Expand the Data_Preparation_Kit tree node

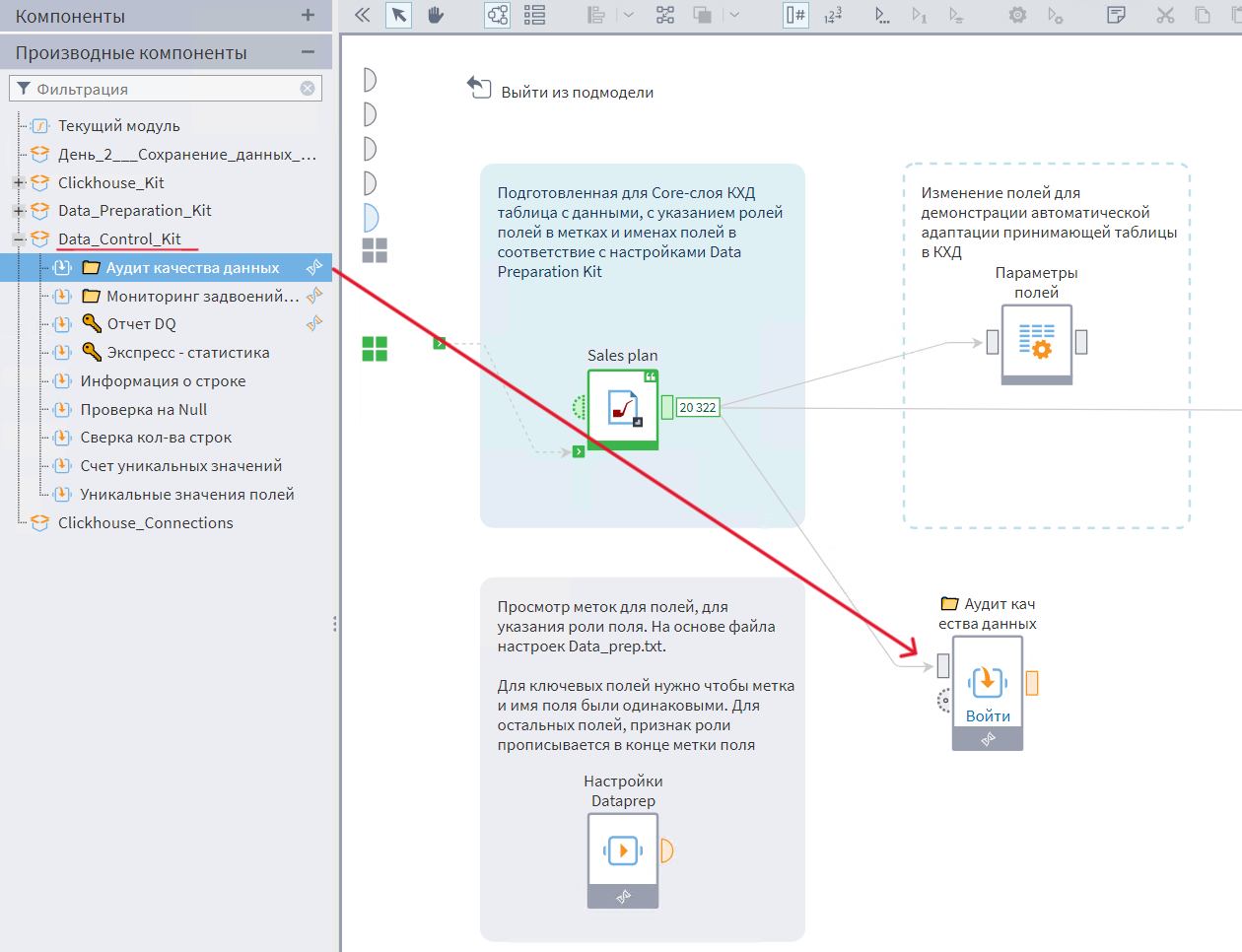19,211
